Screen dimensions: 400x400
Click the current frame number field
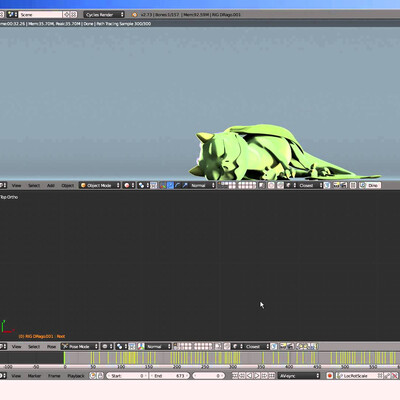(208, 376)
